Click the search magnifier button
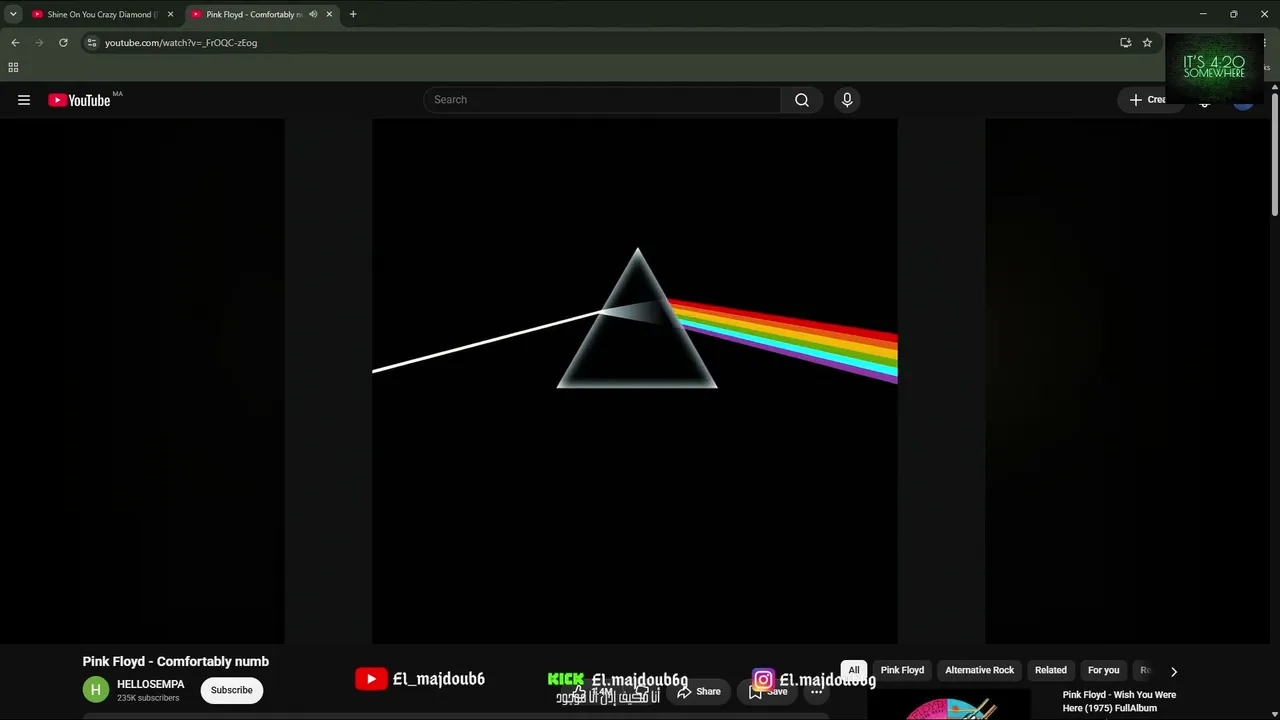 pos(802,100)
